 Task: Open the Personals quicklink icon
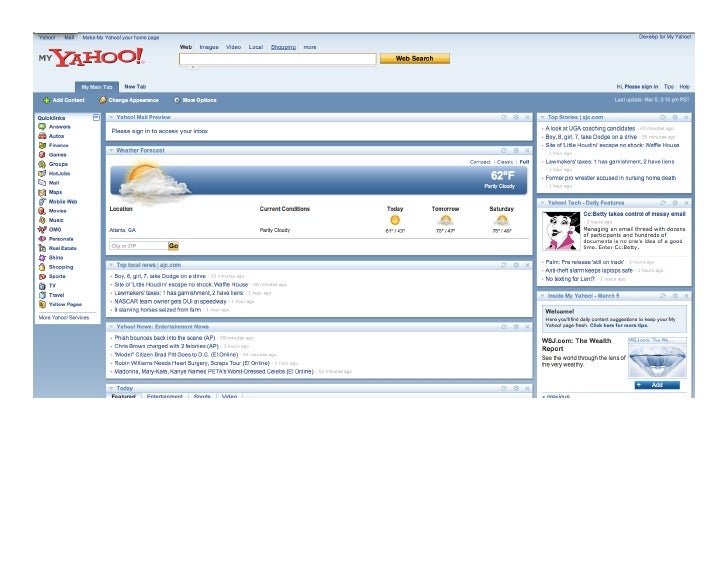[42, 239]
